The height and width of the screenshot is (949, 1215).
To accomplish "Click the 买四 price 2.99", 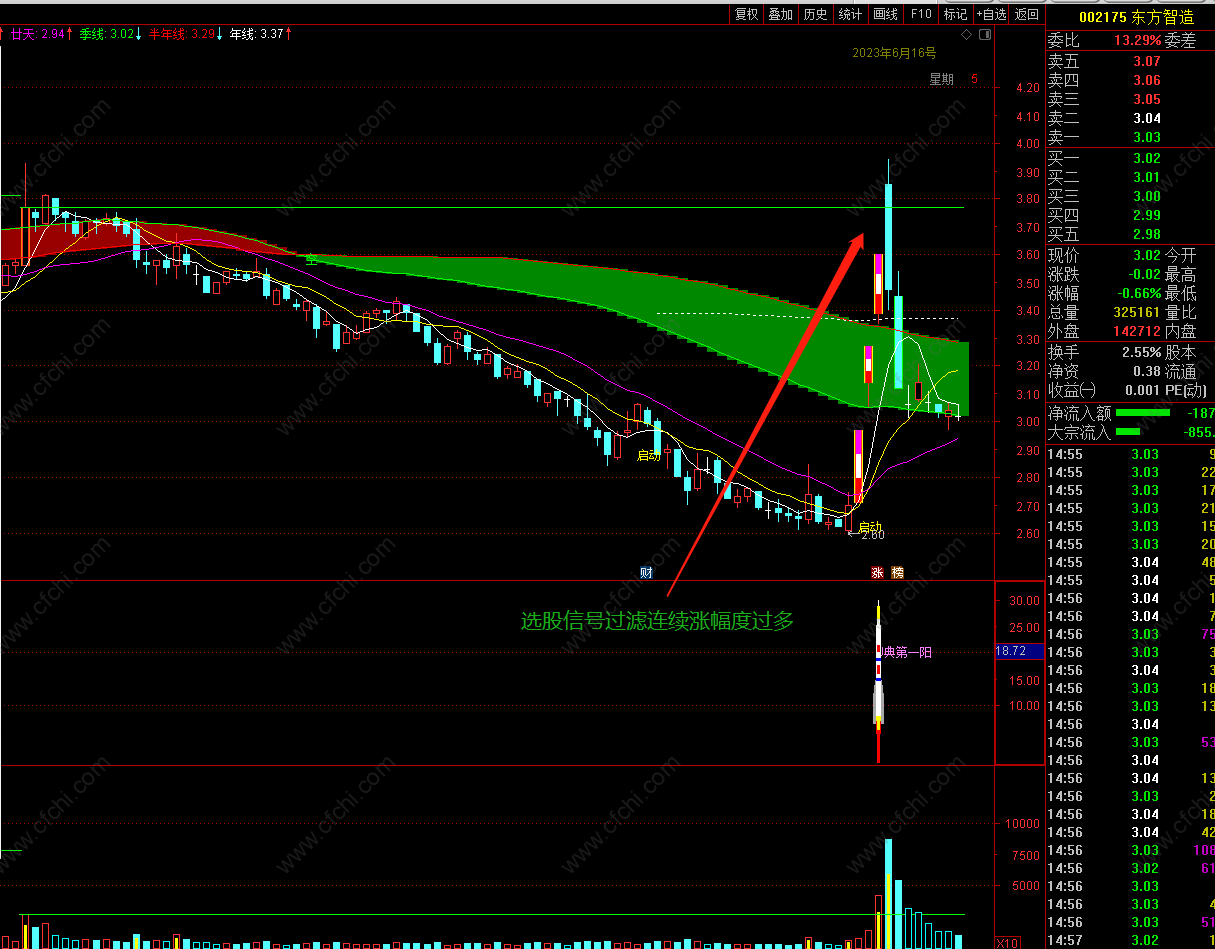I will click(x=1146, y=215).
